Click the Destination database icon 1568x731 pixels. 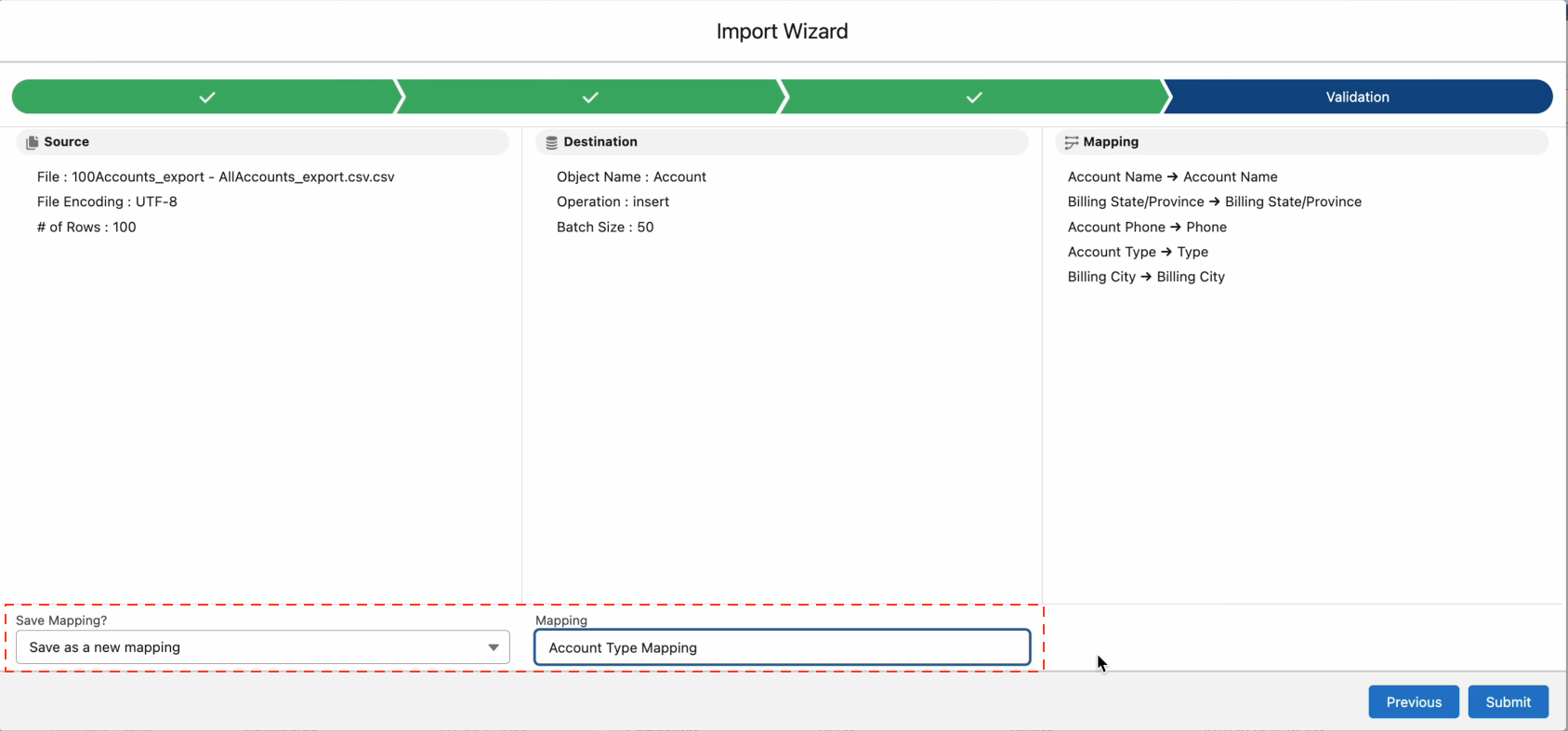[x=551, y=142]
